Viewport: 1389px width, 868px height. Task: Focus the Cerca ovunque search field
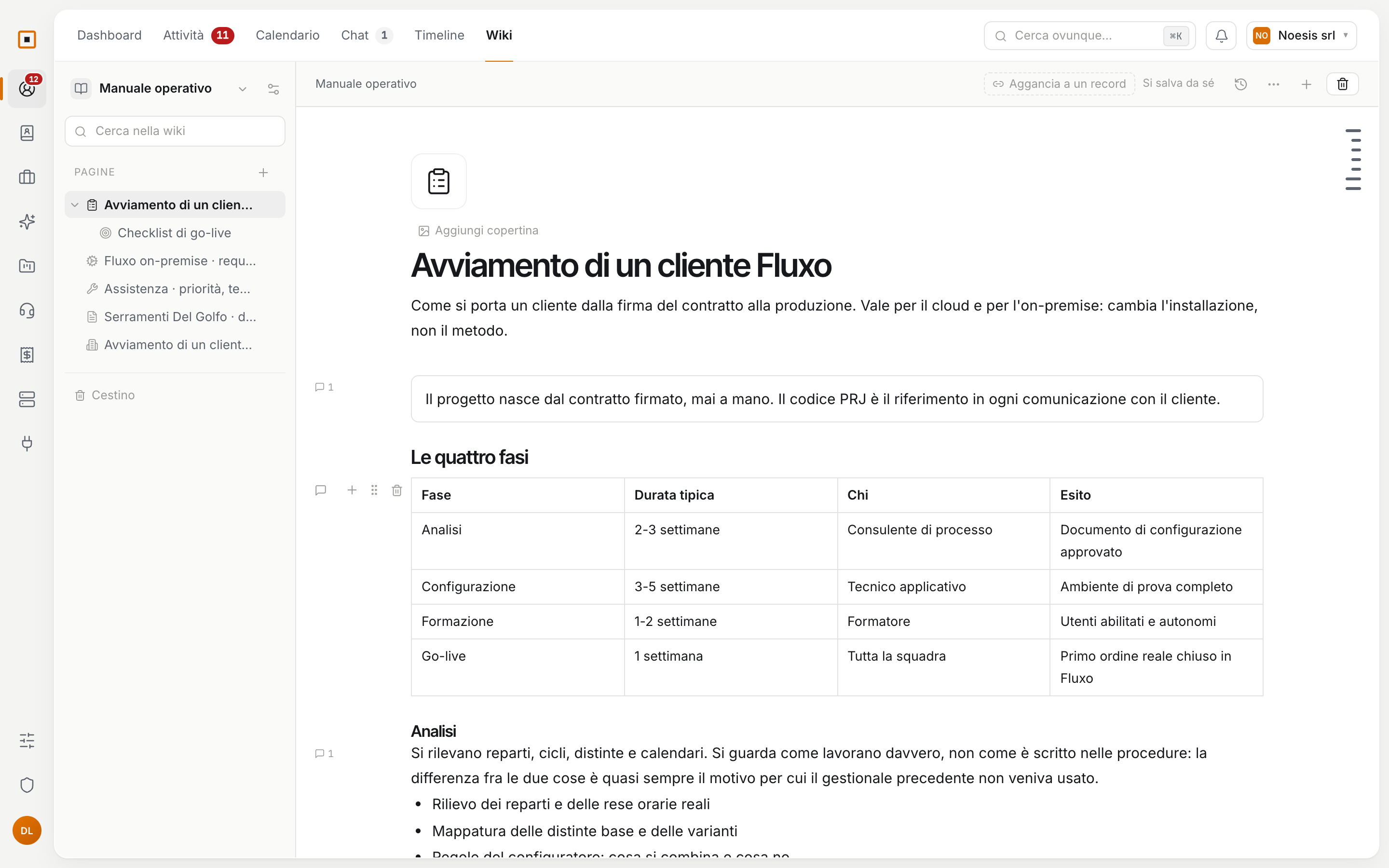coord(1089,36)
